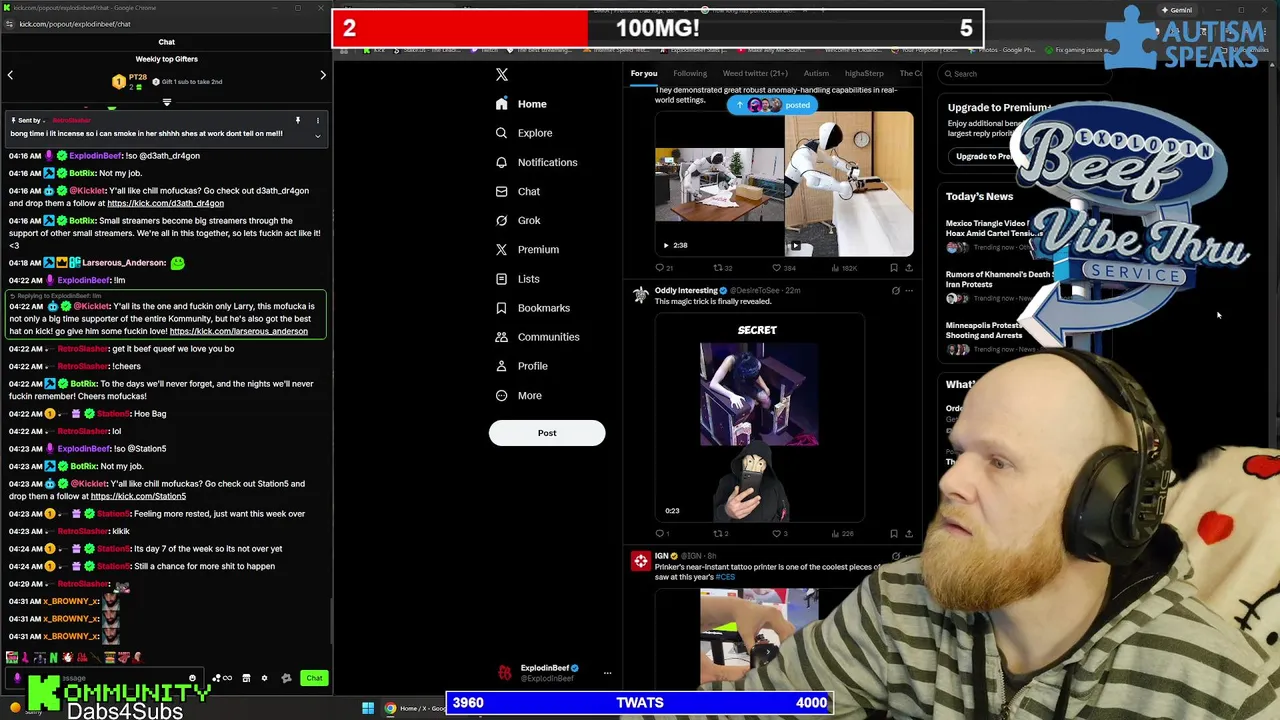The height and width of the screenshot is (720, 1280).
Task: Open Grok explain icon on Oddly Interesting post
Action: point(895,291)
